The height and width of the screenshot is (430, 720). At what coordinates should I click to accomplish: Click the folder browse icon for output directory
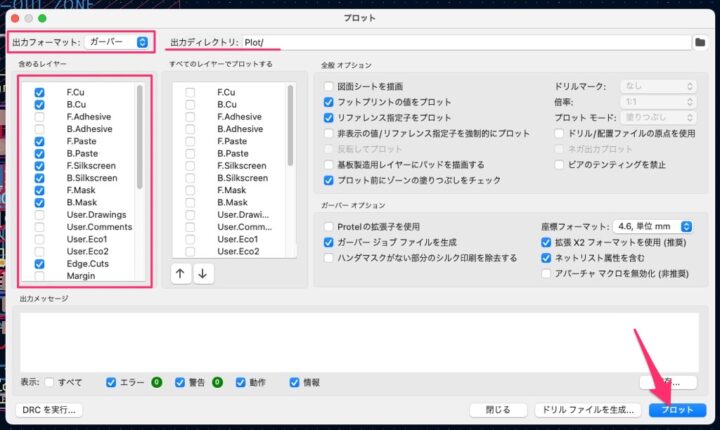(x=701, y=42)
